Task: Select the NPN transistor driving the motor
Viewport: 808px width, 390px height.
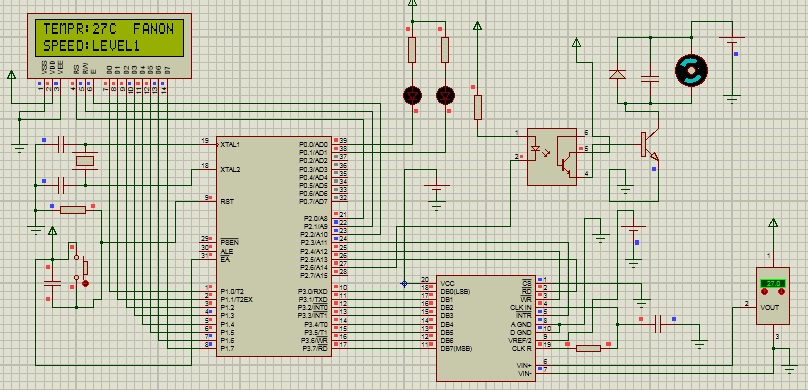Action: click(649, 146)
